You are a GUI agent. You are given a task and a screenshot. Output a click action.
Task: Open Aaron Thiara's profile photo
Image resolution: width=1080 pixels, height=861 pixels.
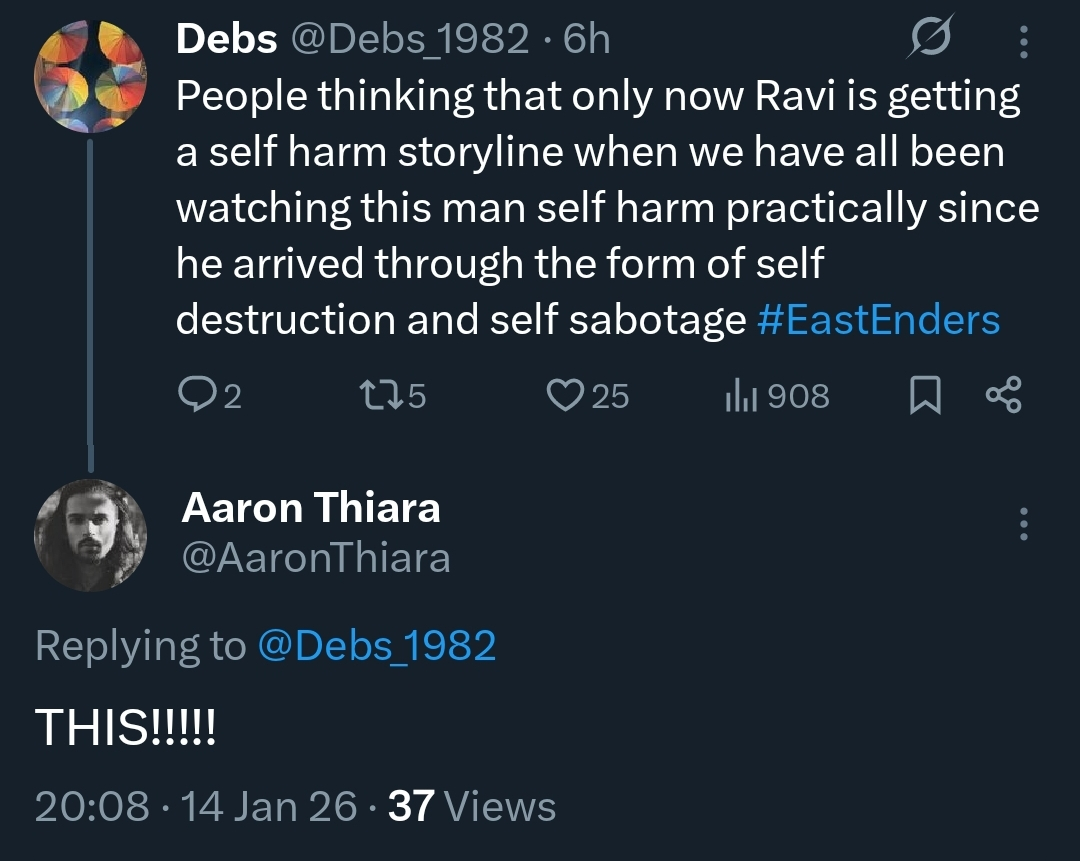pyautogui.click(x=90, y=535)
